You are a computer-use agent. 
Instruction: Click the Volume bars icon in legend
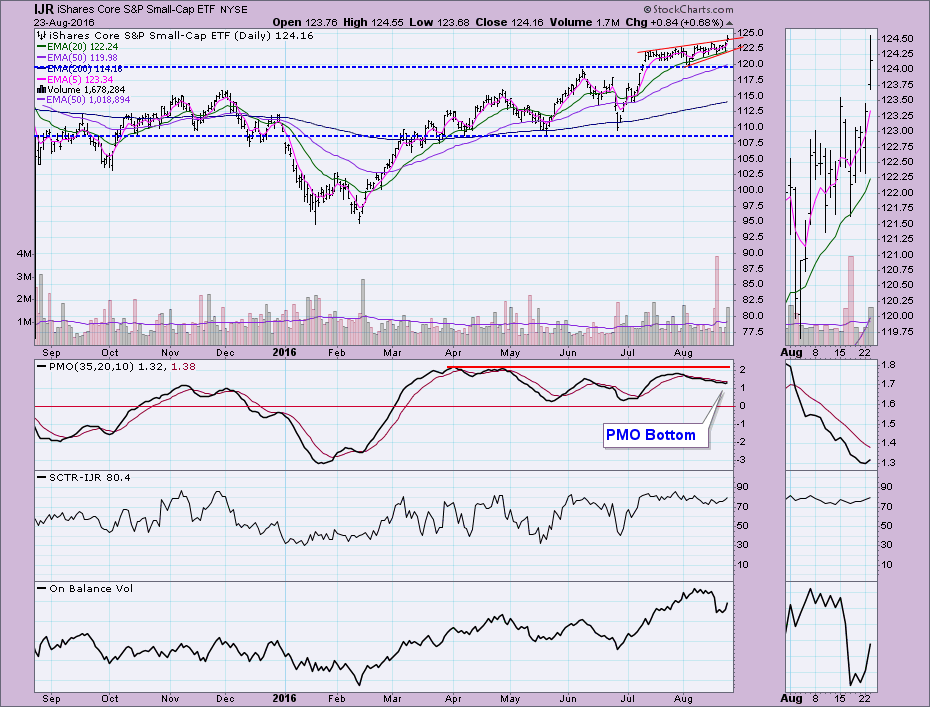[41, 90]
